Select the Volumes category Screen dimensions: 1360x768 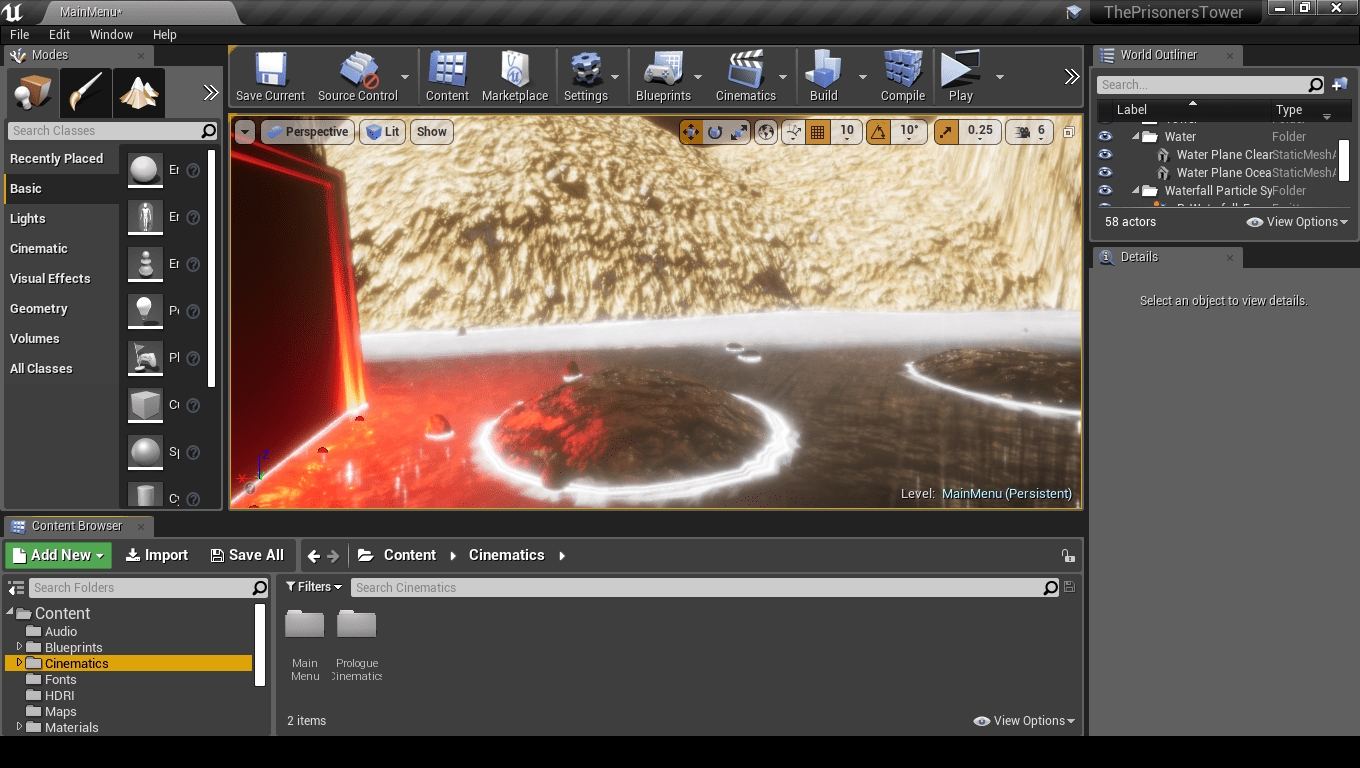61,339
